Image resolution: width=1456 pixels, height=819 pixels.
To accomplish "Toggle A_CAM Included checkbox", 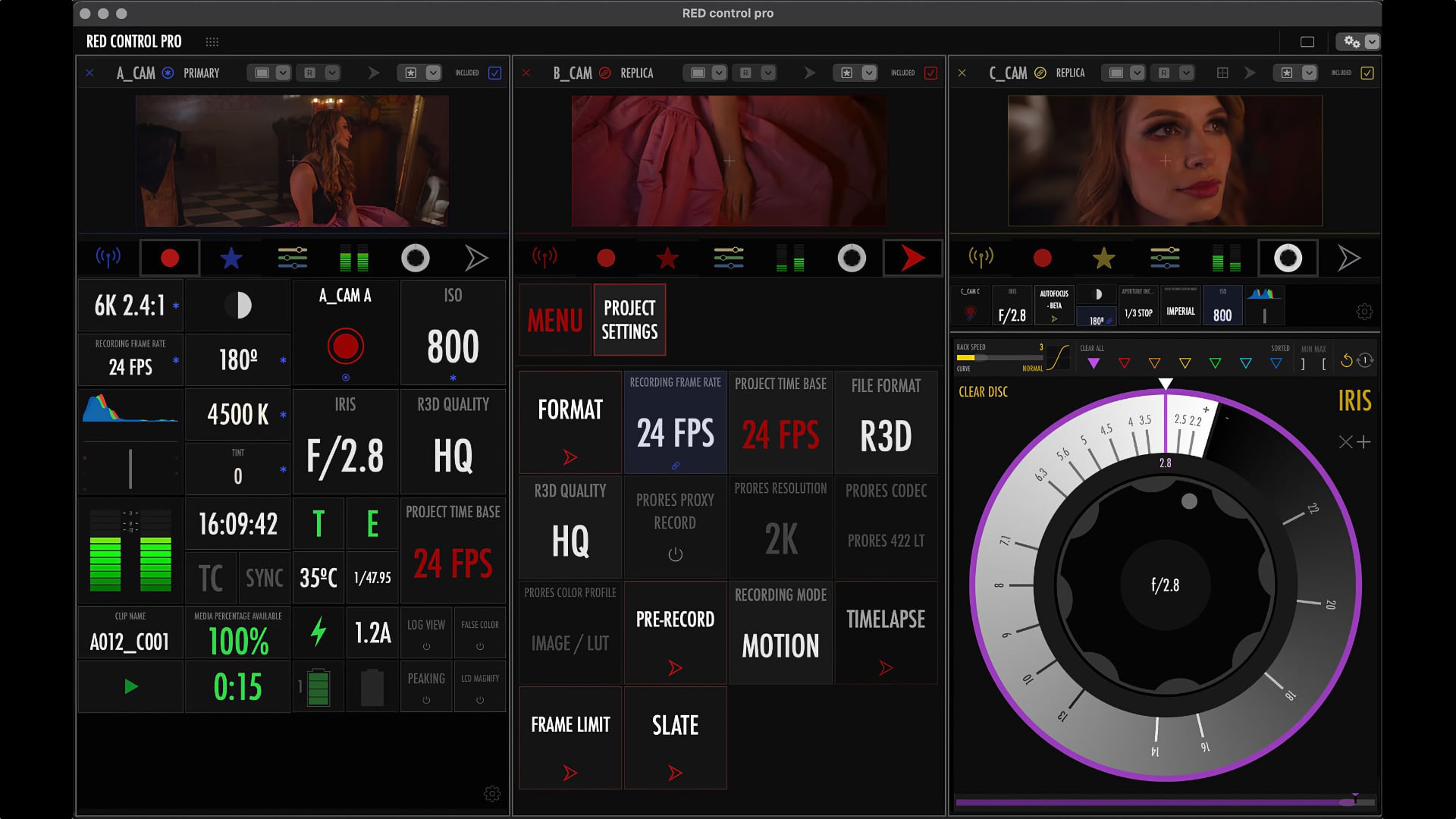I will pos(494,73).
